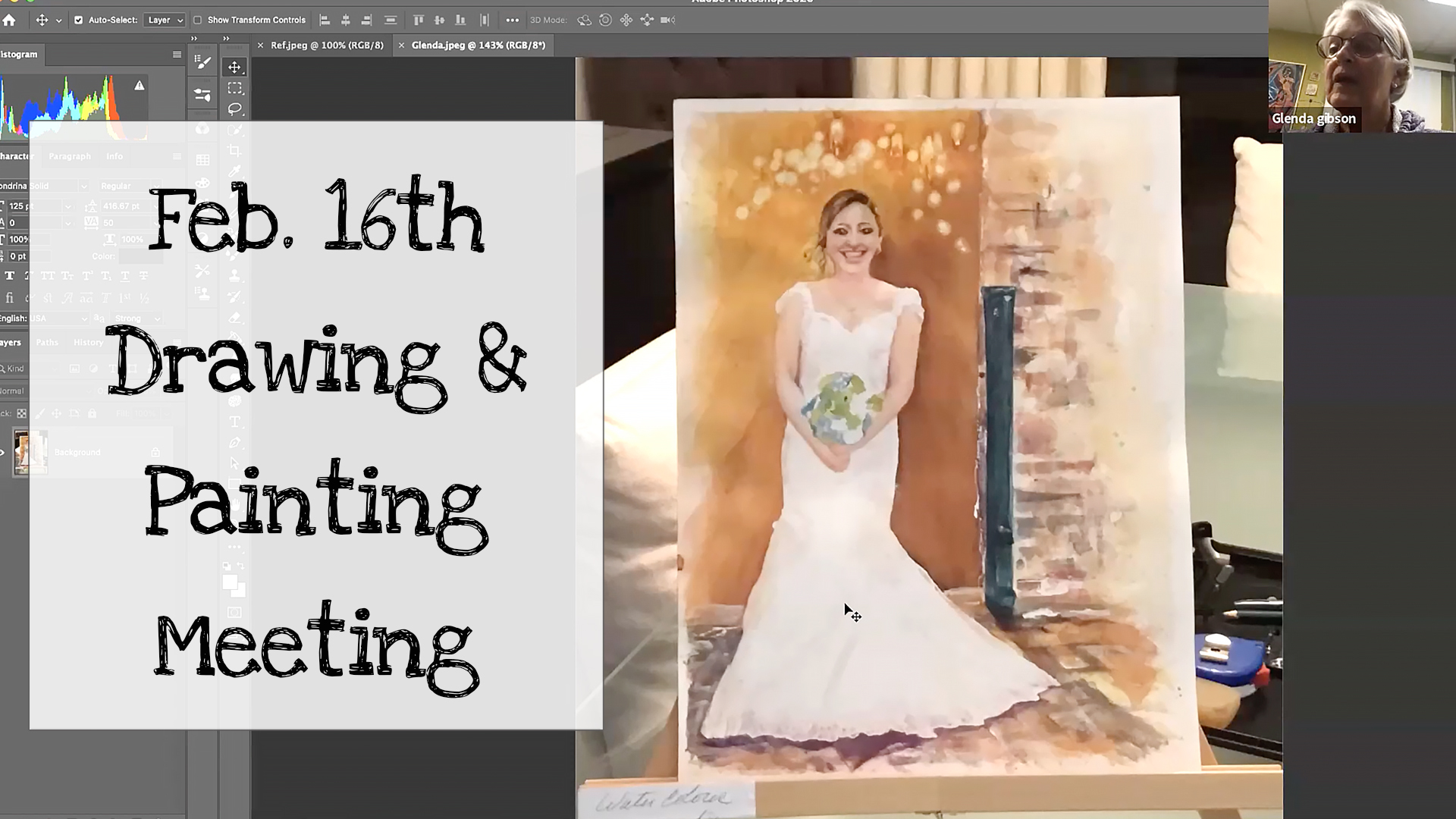The image size is (1456, 819).
Task: Select the Eyedropper tool
Action: [x=235, y=171]
